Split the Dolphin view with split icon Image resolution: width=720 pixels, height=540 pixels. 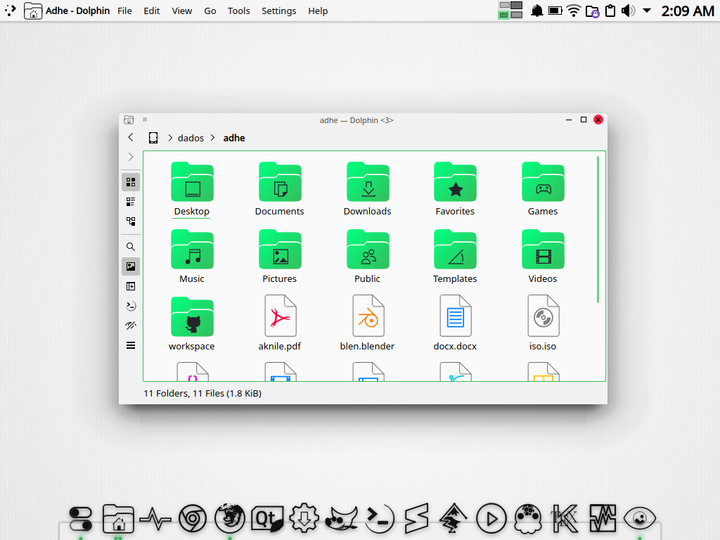pyautogui.click(x=131, y=287)
